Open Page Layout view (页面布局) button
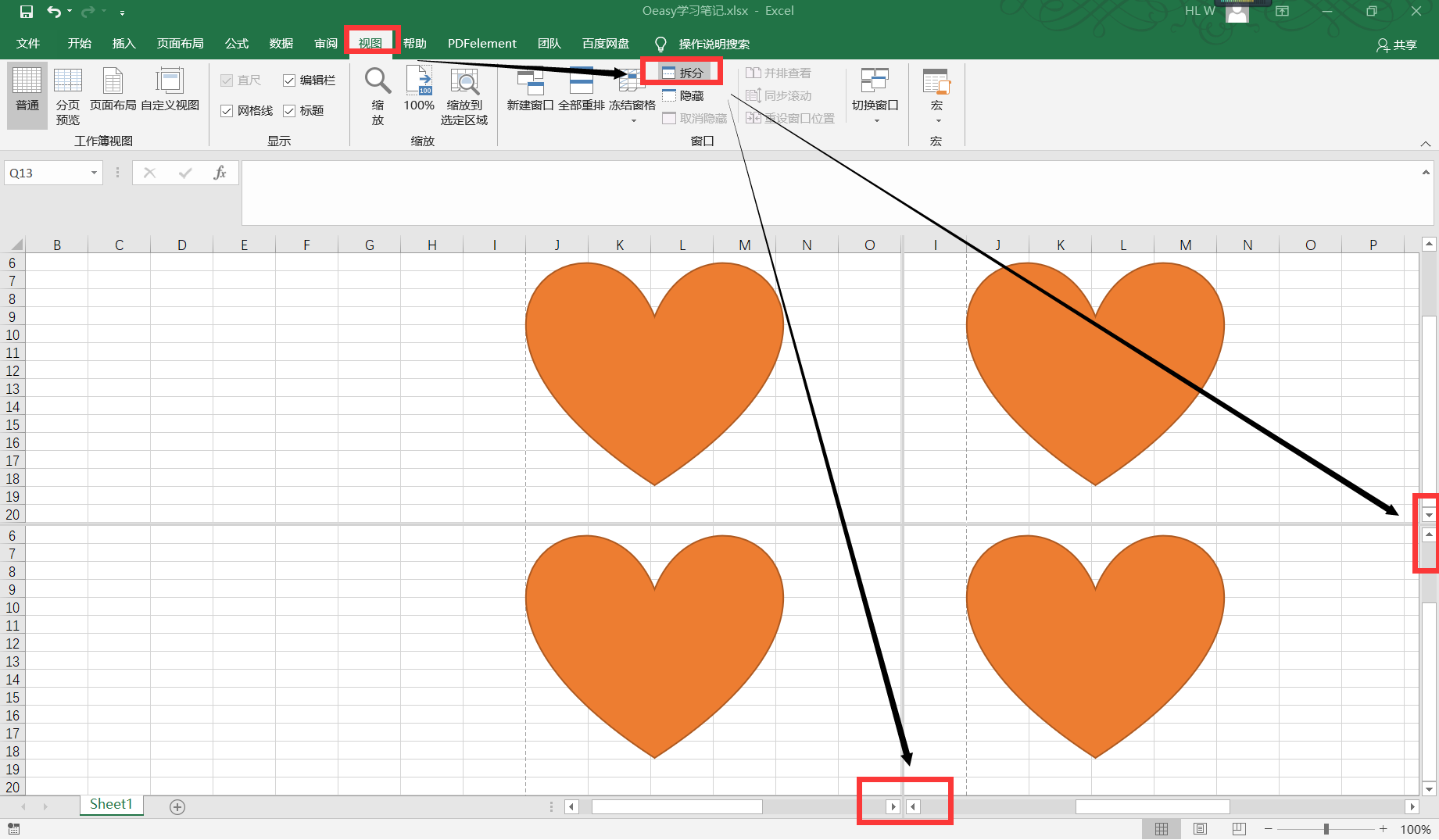The width and height of the screenshot is (1439, 840). pos(113,89)
